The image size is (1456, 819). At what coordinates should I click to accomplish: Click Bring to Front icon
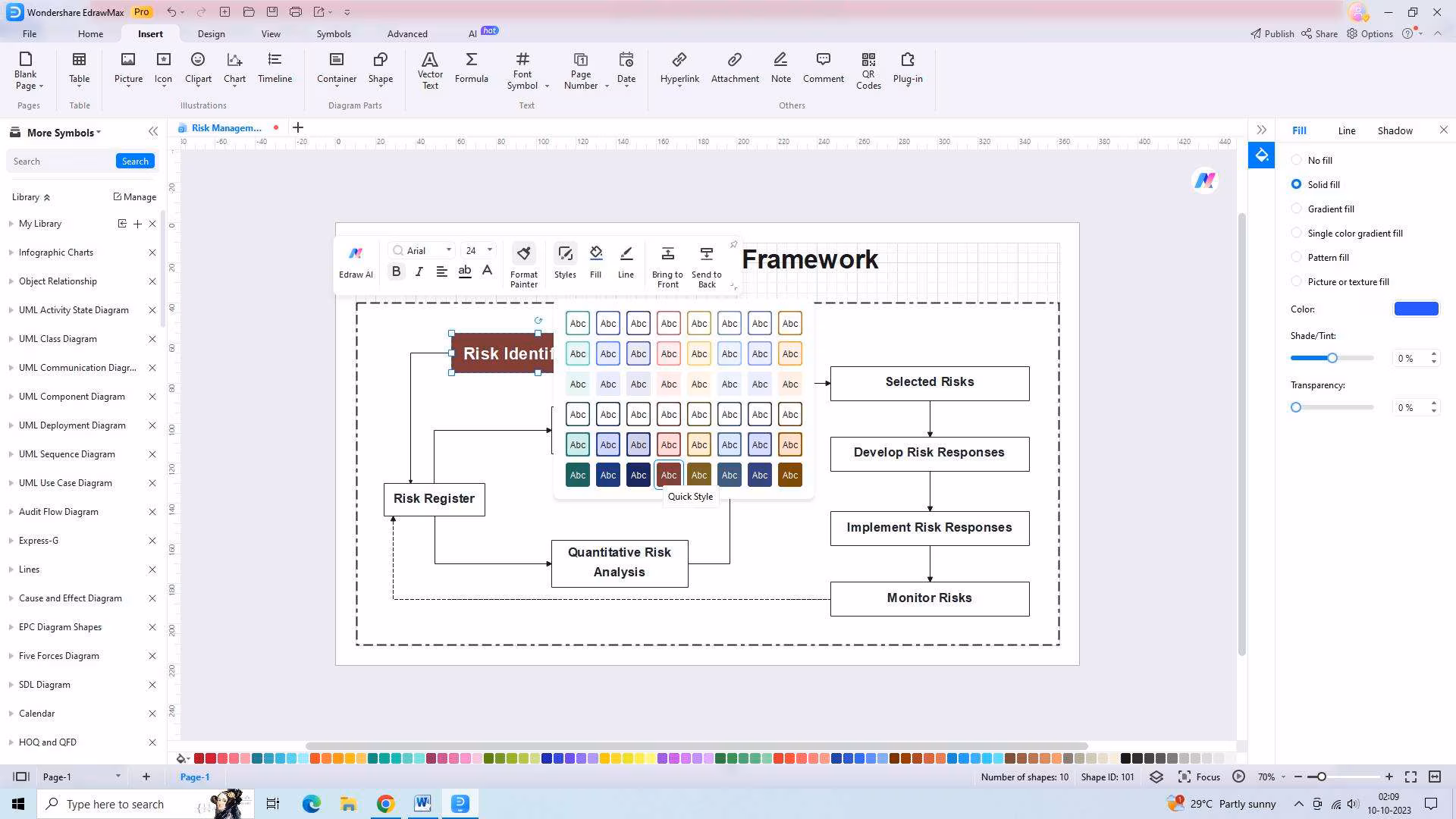tap(667, 265)
